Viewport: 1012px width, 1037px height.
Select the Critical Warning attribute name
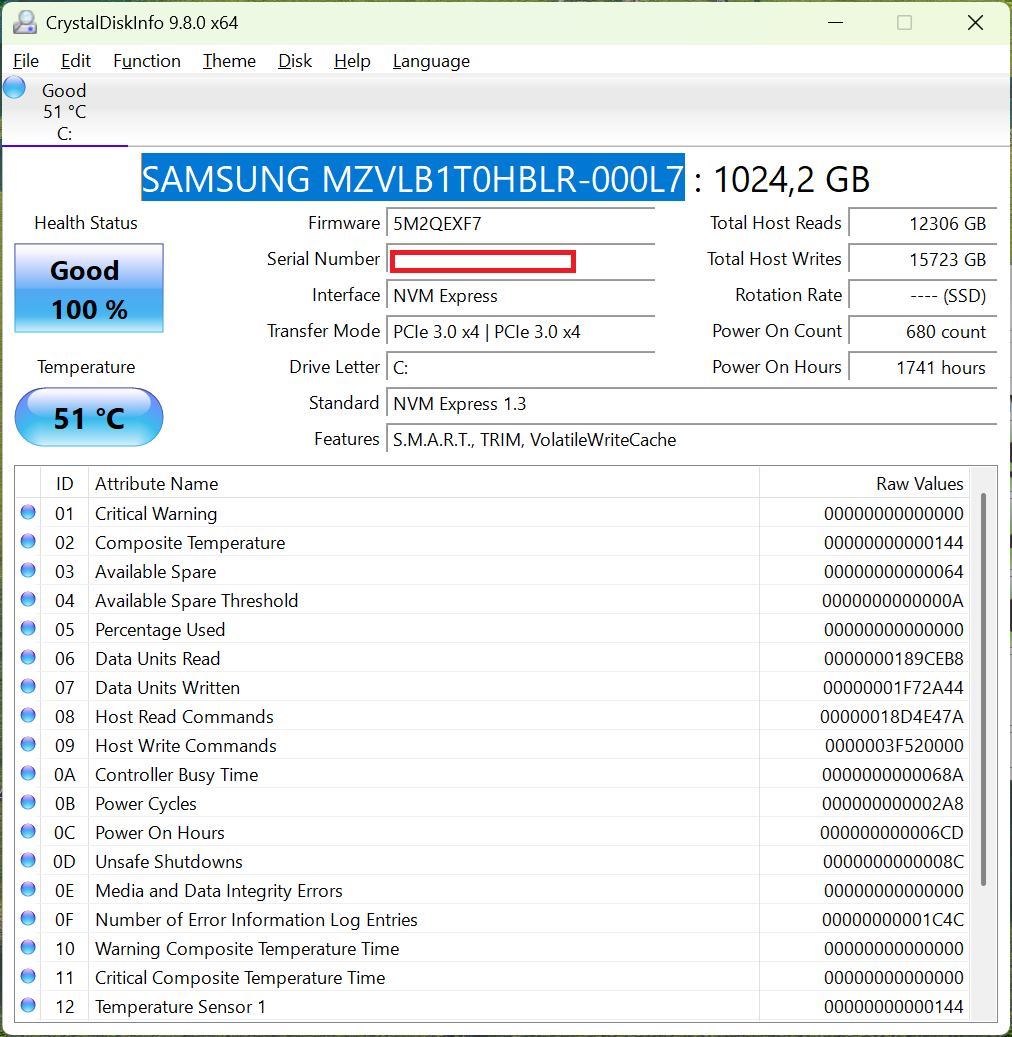click(156, 514)
